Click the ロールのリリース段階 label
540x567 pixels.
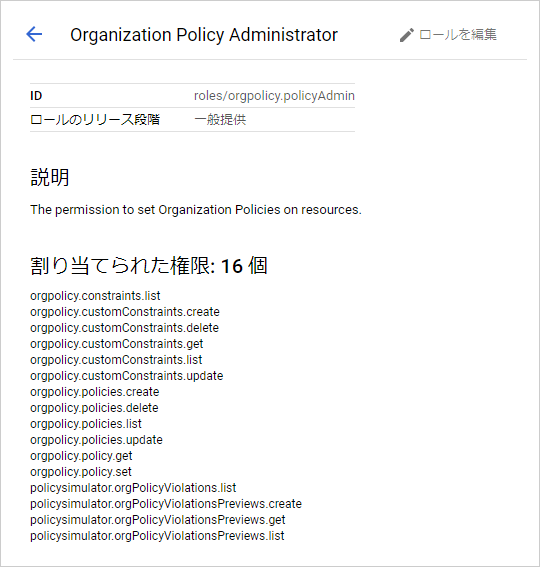(95, 120)
